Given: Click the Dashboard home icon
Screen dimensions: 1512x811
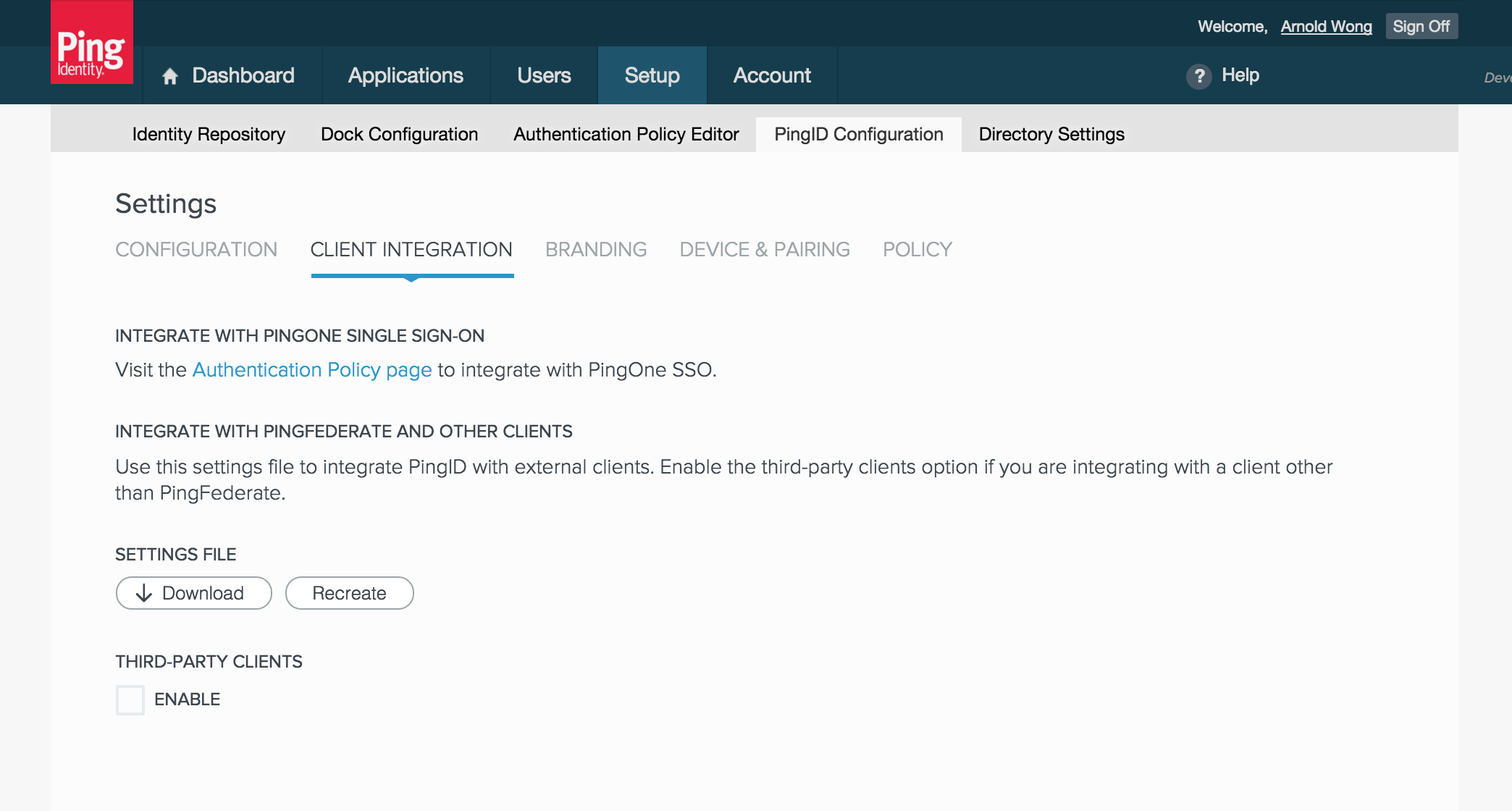Looking at the screenshot, I should (x=170, y=76).
